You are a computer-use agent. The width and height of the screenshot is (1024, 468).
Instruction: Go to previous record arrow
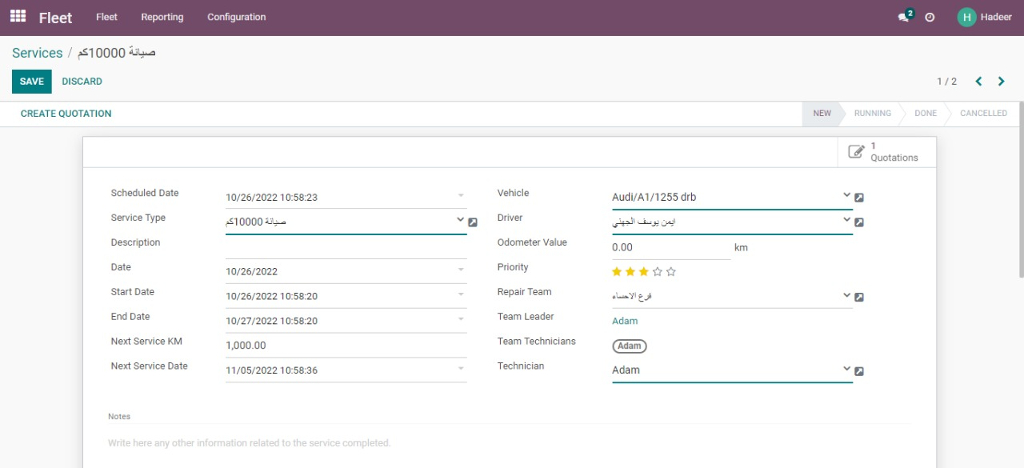[x=978, y=81]
